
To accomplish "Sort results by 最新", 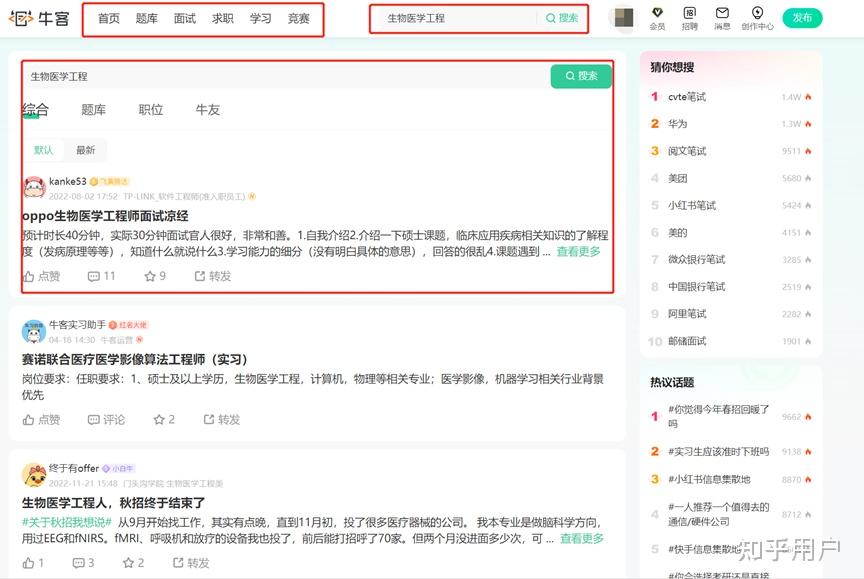I will (x=85, y=150).
